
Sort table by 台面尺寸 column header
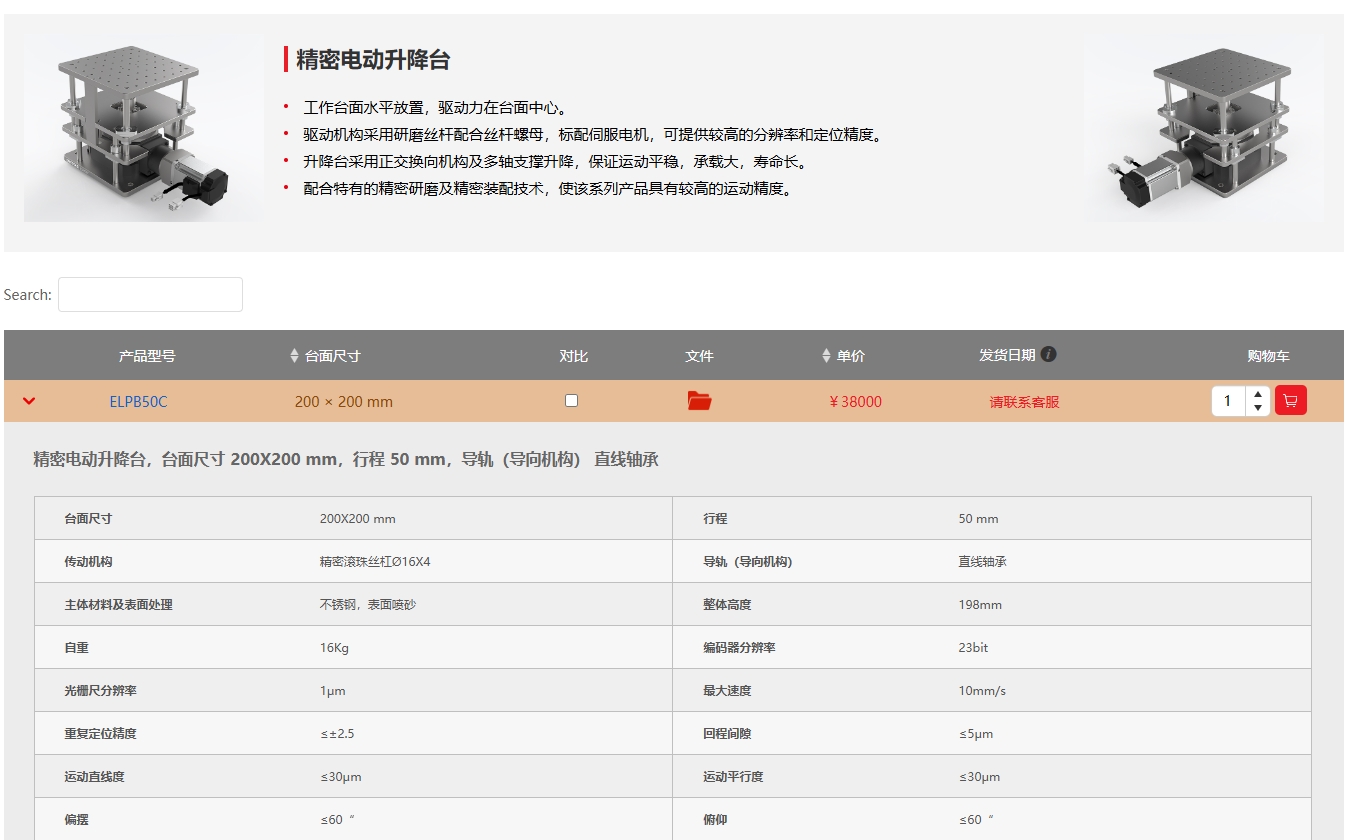[x=332, y=356]
